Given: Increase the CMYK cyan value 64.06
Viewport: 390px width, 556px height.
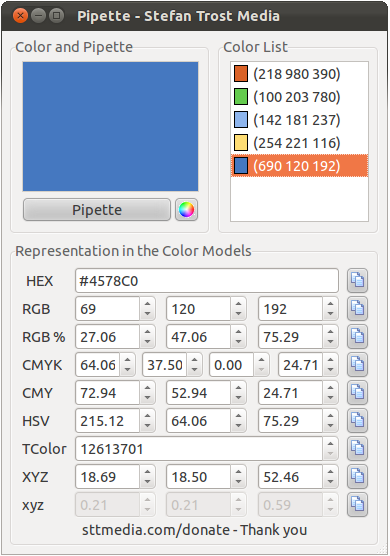Looking at the screenshot, I should point(128,360).
